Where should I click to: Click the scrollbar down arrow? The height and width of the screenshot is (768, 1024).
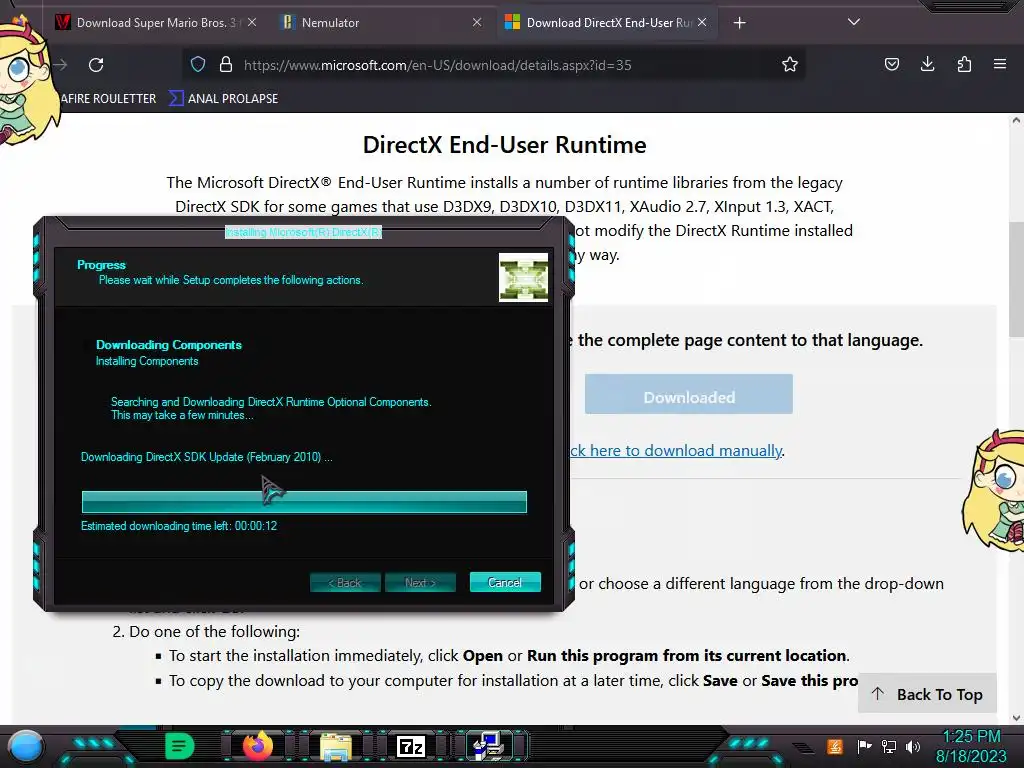pyautogui.click(x=1016, y=718)
